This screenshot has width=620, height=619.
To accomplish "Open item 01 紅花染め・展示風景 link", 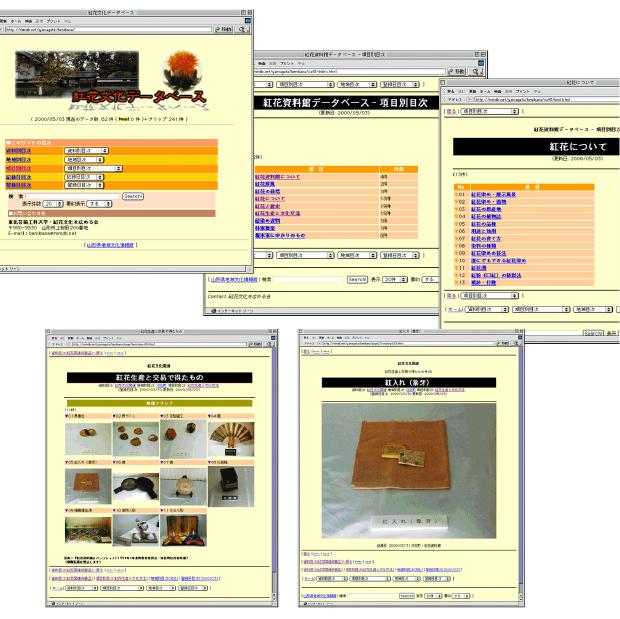I will 493,195.
